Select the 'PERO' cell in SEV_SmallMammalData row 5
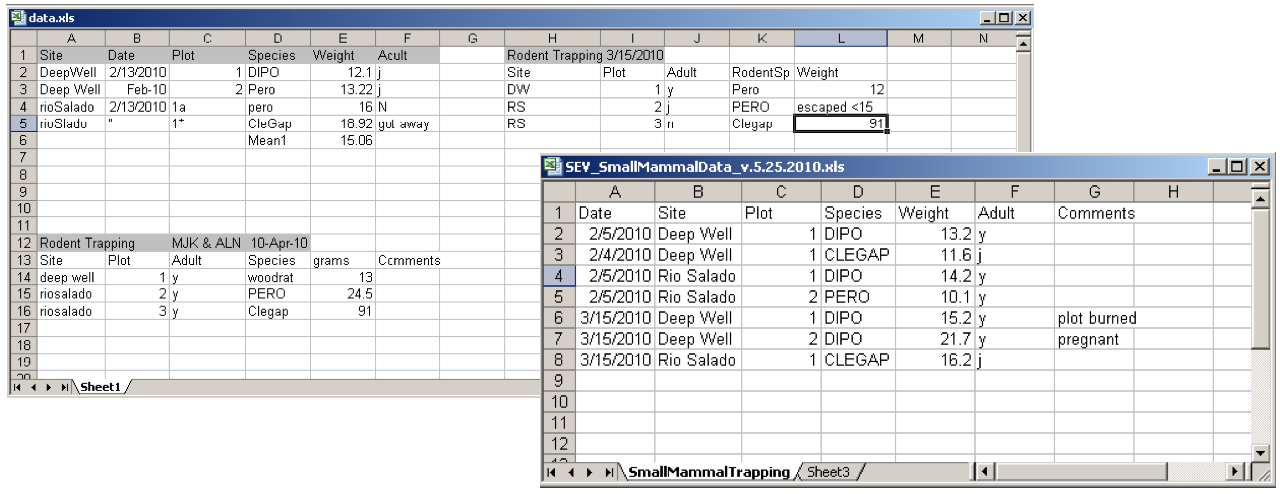Screen dimensions: 1280x494 coord(858,297)
